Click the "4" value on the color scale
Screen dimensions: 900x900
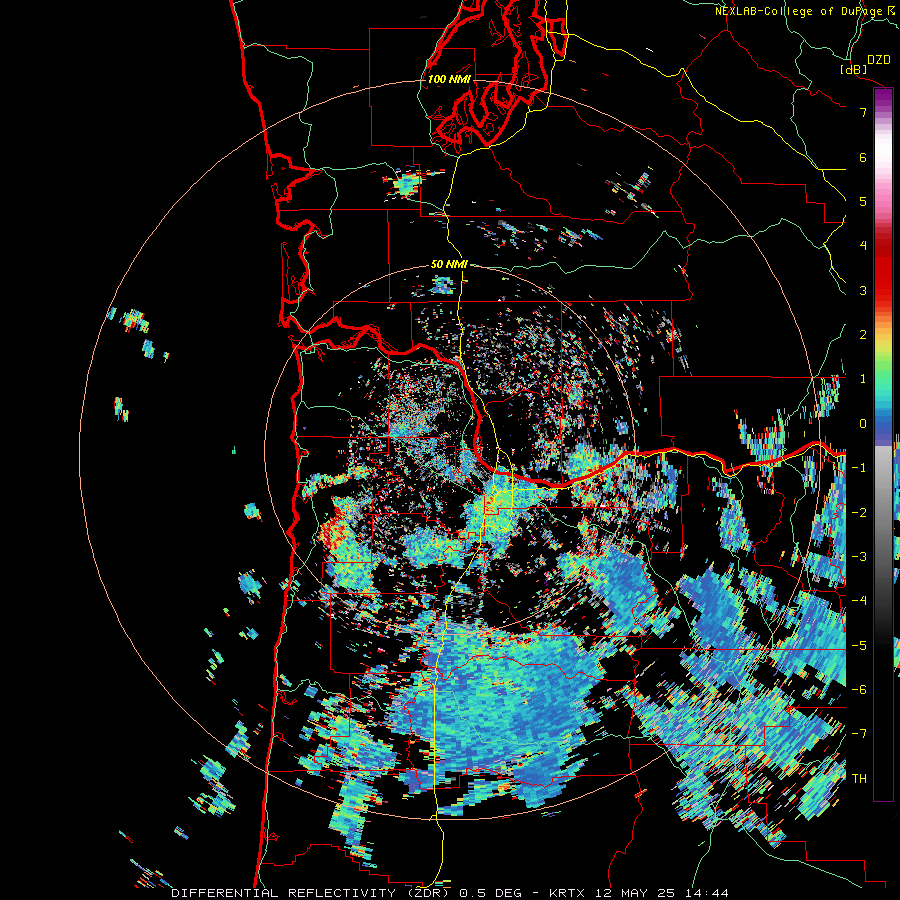click(x=863, y=246)
